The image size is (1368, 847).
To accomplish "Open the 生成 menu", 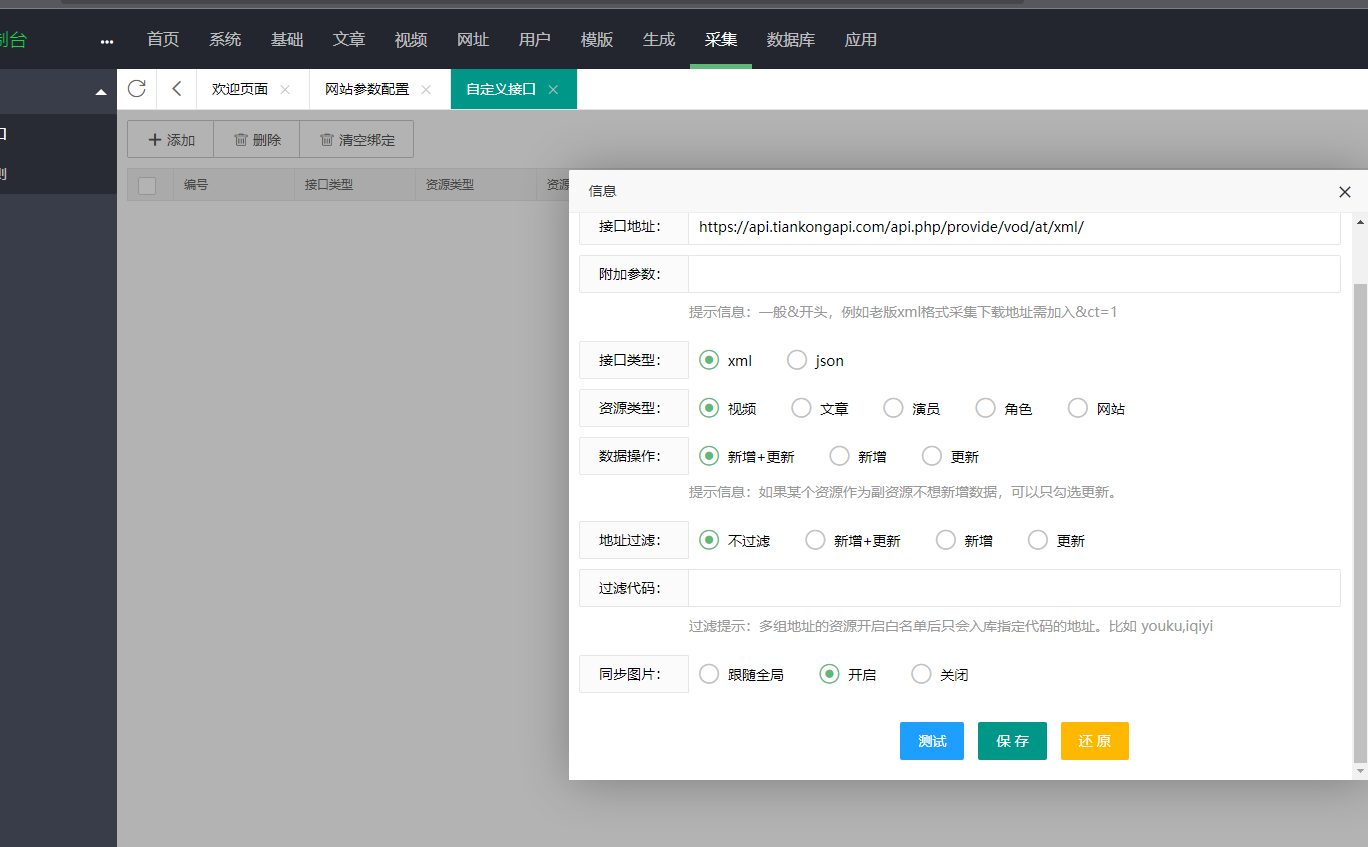I will pos(659,39).
